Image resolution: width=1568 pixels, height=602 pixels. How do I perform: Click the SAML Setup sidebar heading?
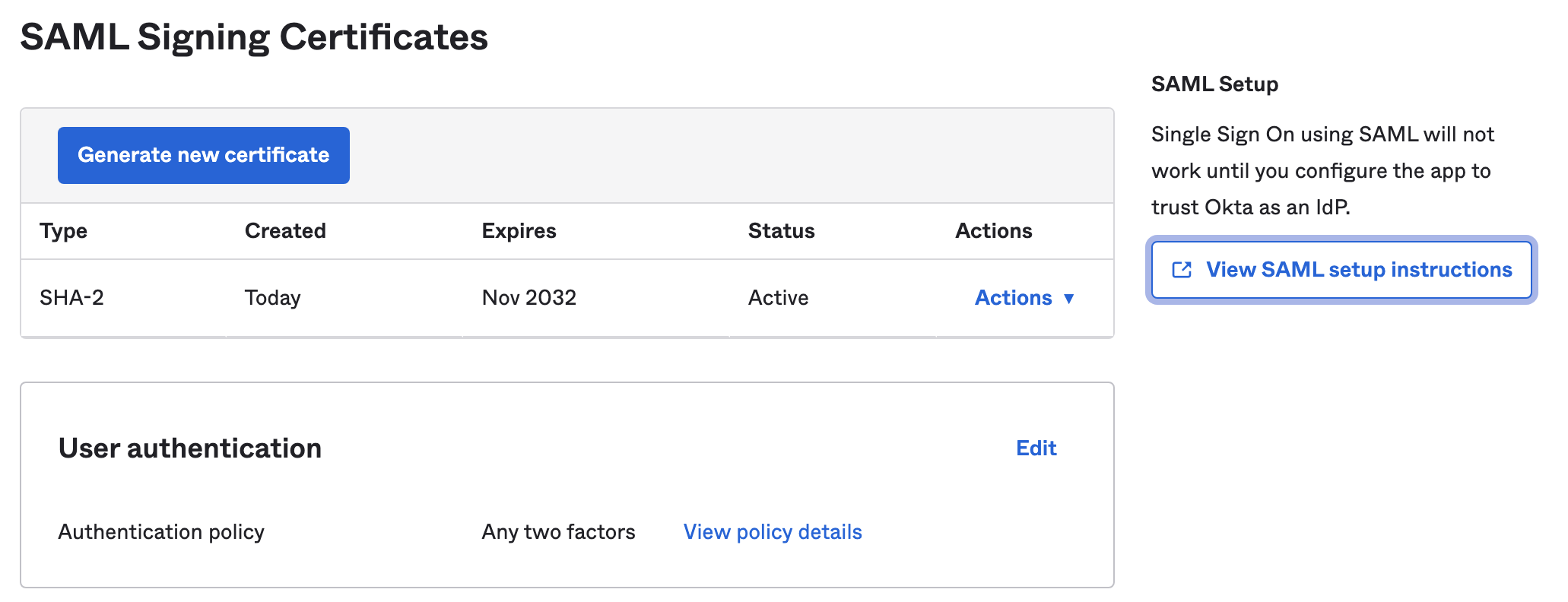click(1214, 84)
